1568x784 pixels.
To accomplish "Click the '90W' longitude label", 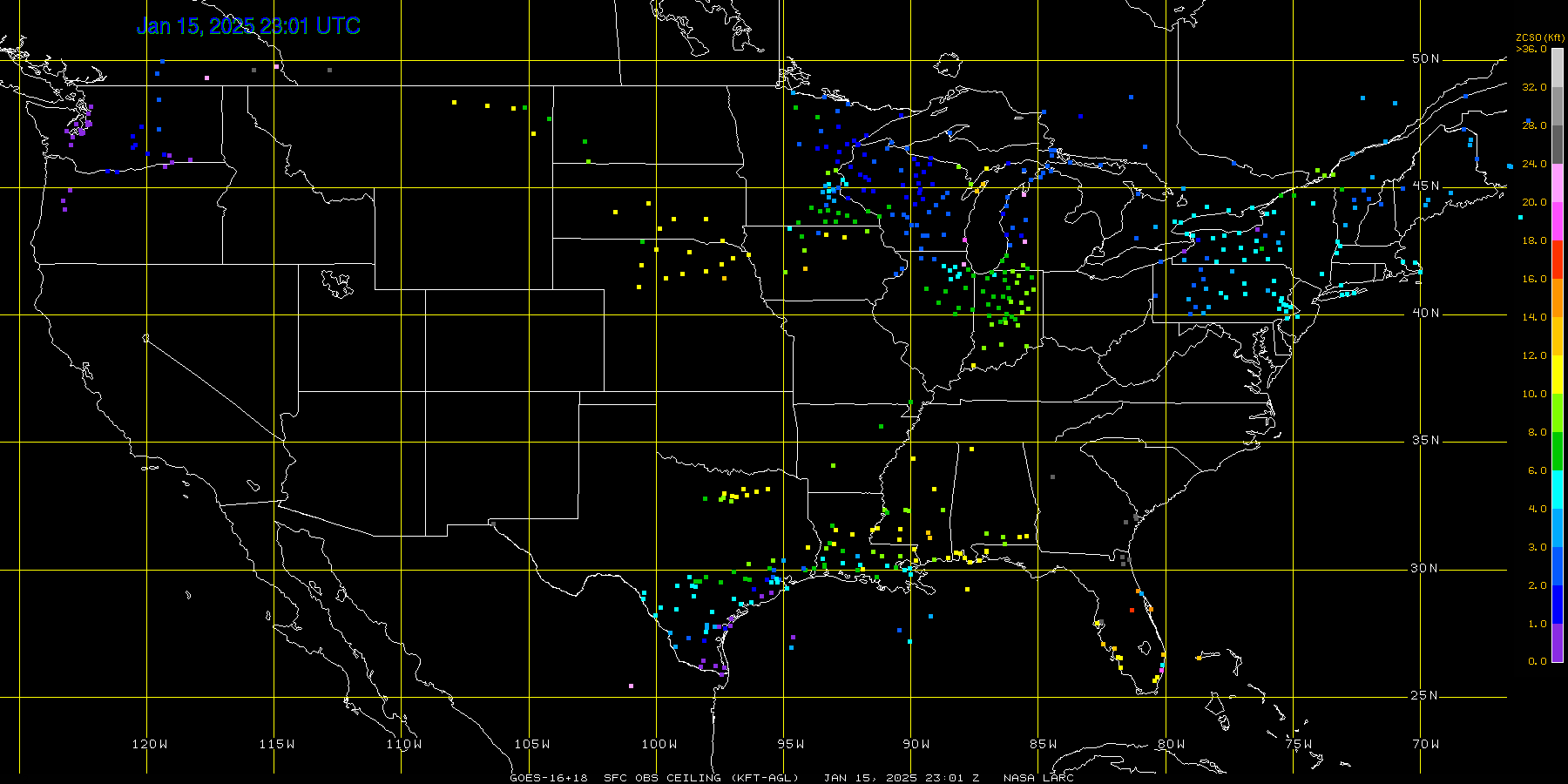I will [916, 744].
